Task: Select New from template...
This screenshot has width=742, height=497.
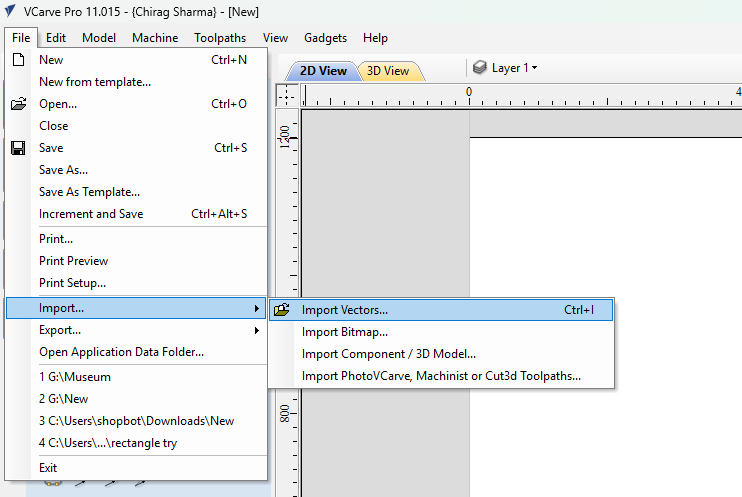Action: pos(136,82)
